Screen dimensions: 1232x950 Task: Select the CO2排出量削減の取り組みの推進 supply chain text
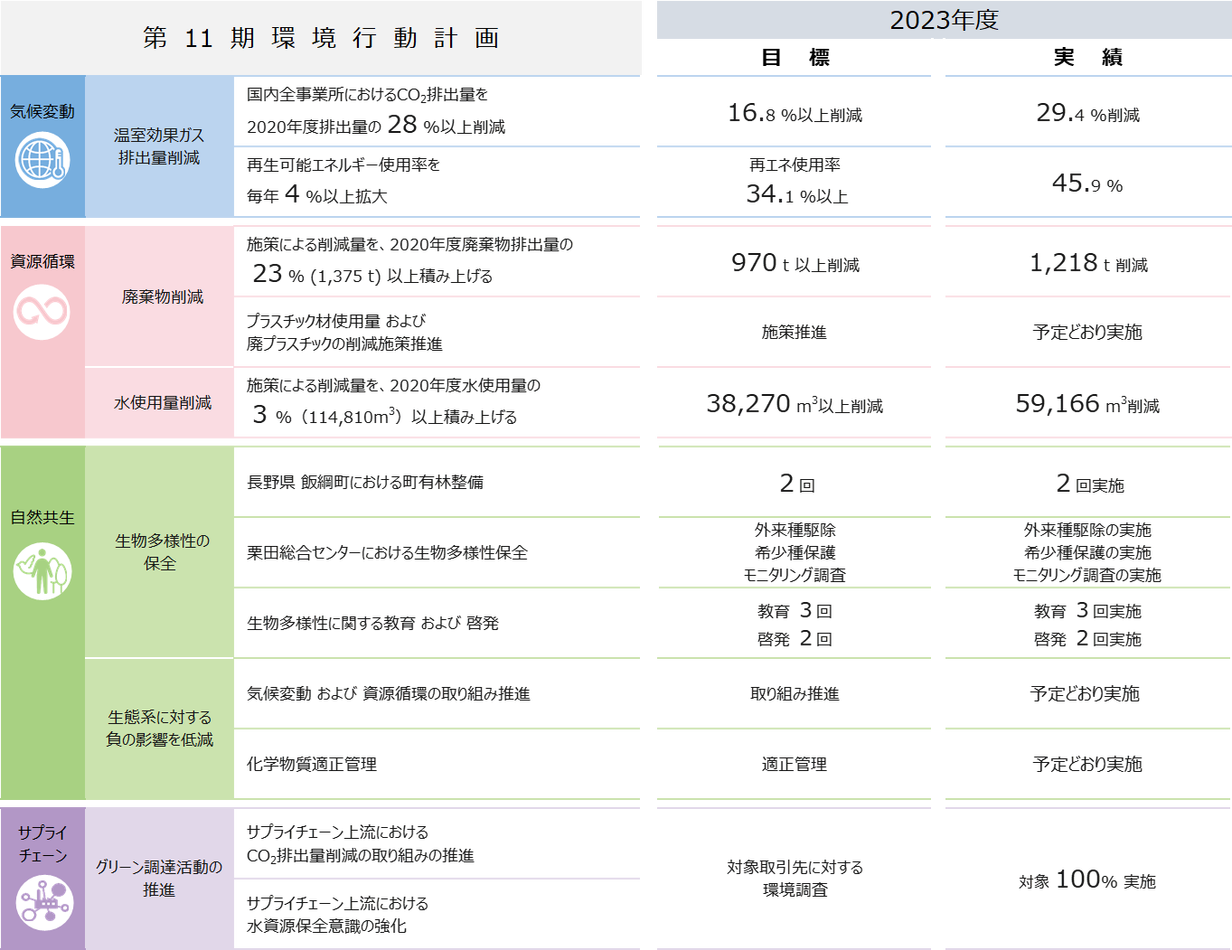360,844
